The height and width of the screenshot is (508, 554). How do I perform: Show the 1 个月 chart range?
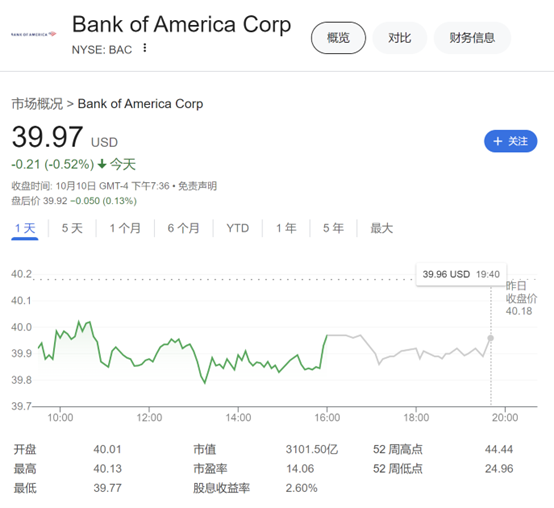(125, 228)
